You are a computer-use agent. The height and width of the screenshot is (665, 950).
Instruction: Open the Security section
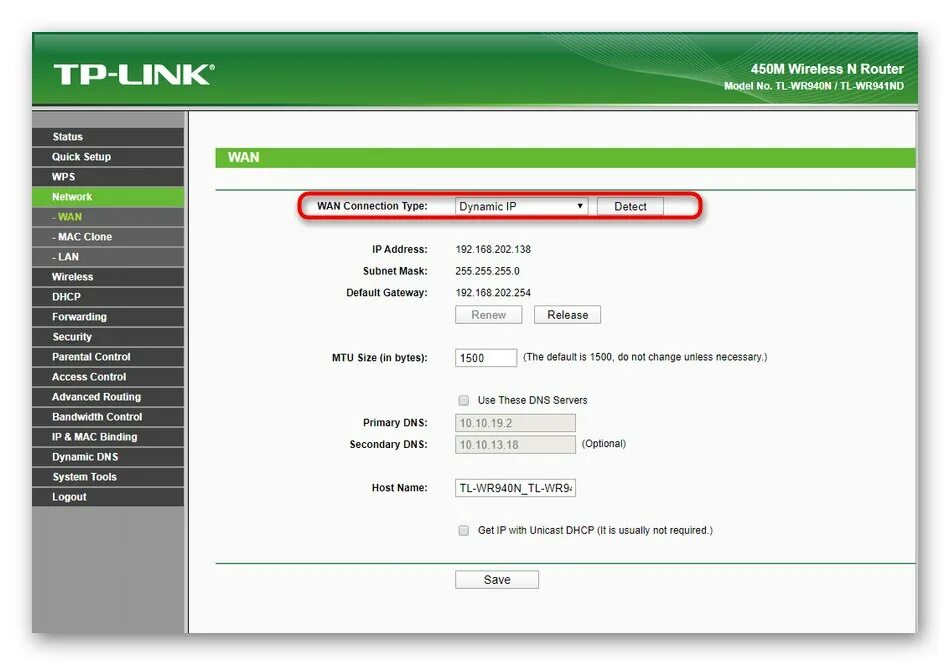(108, 337)
